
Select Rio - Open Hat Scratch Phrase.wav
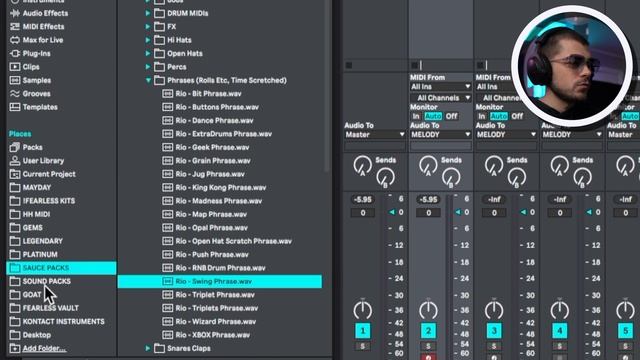coord(227,241)
